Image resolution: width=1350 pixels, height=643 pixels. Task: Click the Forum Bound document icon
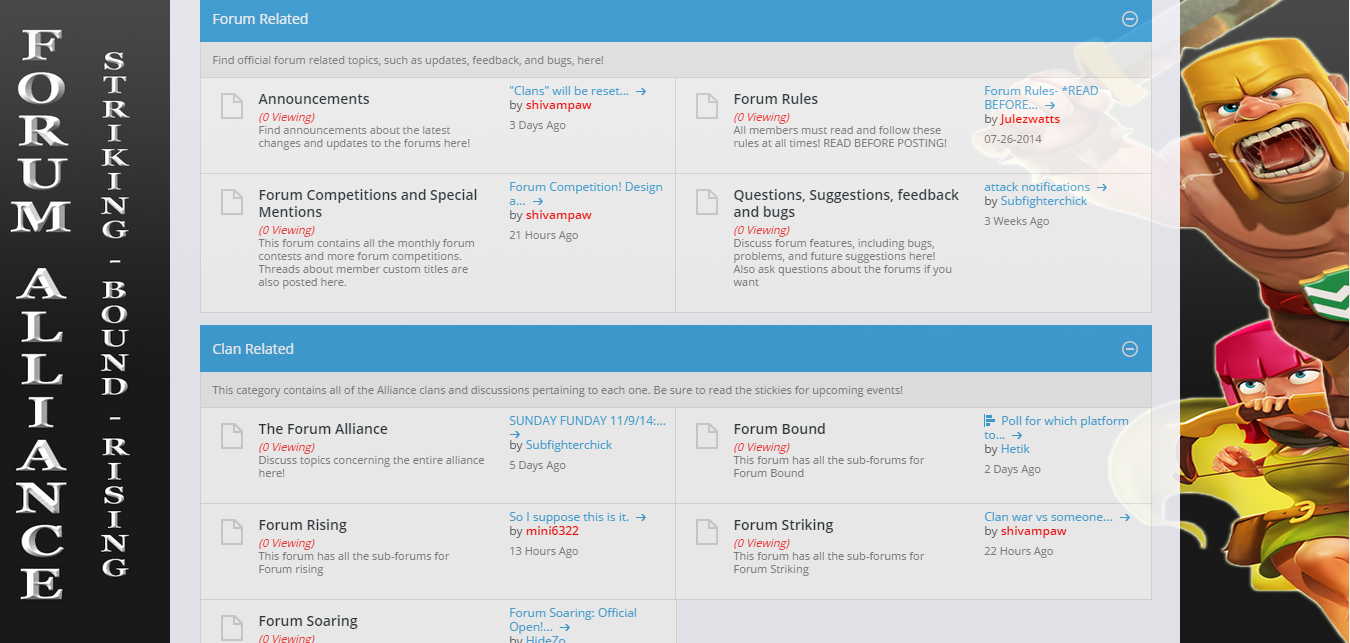707,435
